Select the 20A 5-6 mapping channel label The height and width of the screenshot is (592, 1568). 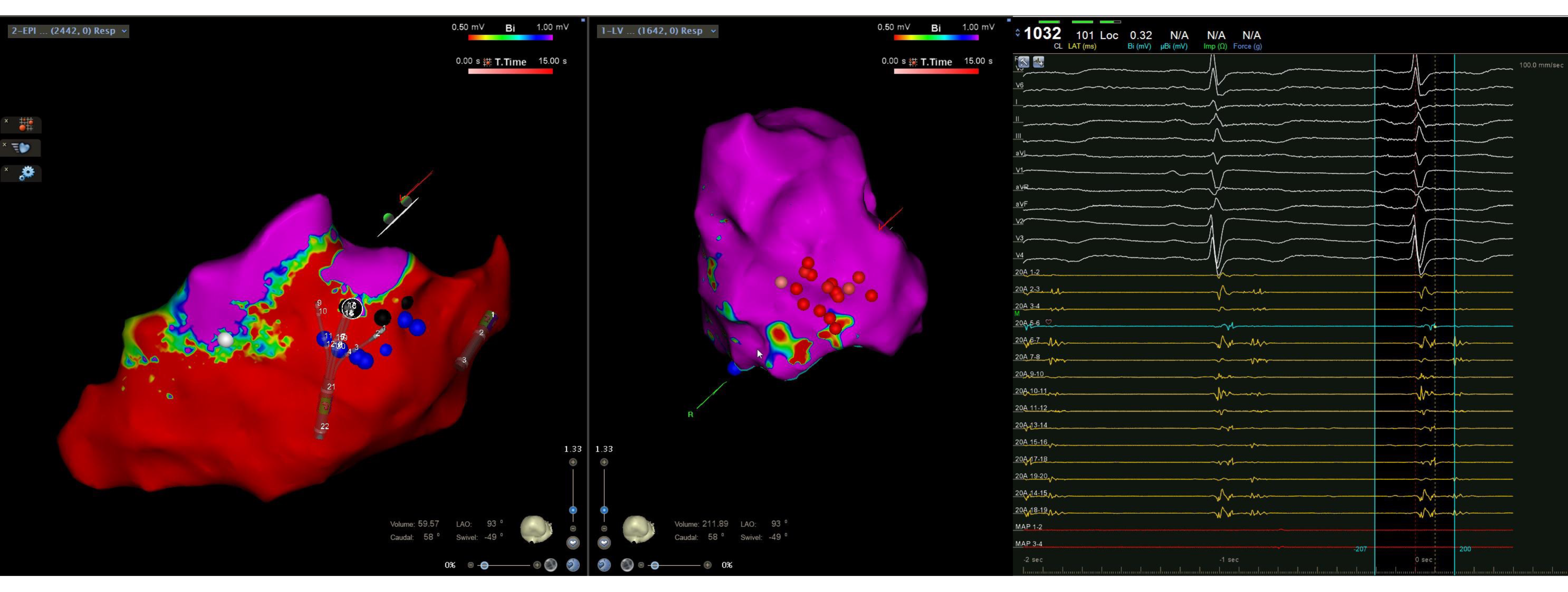coord(1027,323)
